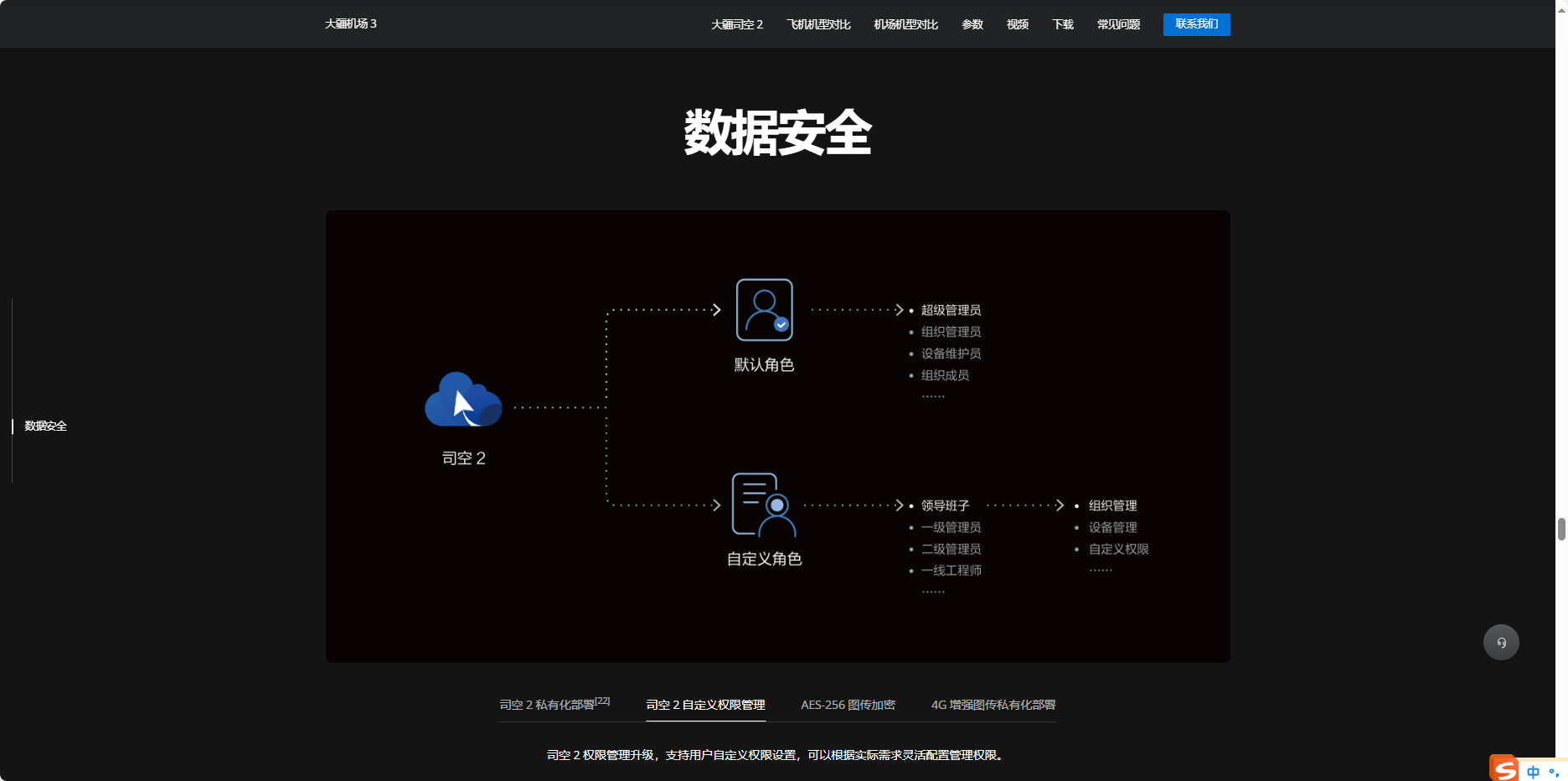The width and height of the screenshot is (1568, 781).
Task: Switch to AES-256 图传加密 tab
Action: [848, 705]
